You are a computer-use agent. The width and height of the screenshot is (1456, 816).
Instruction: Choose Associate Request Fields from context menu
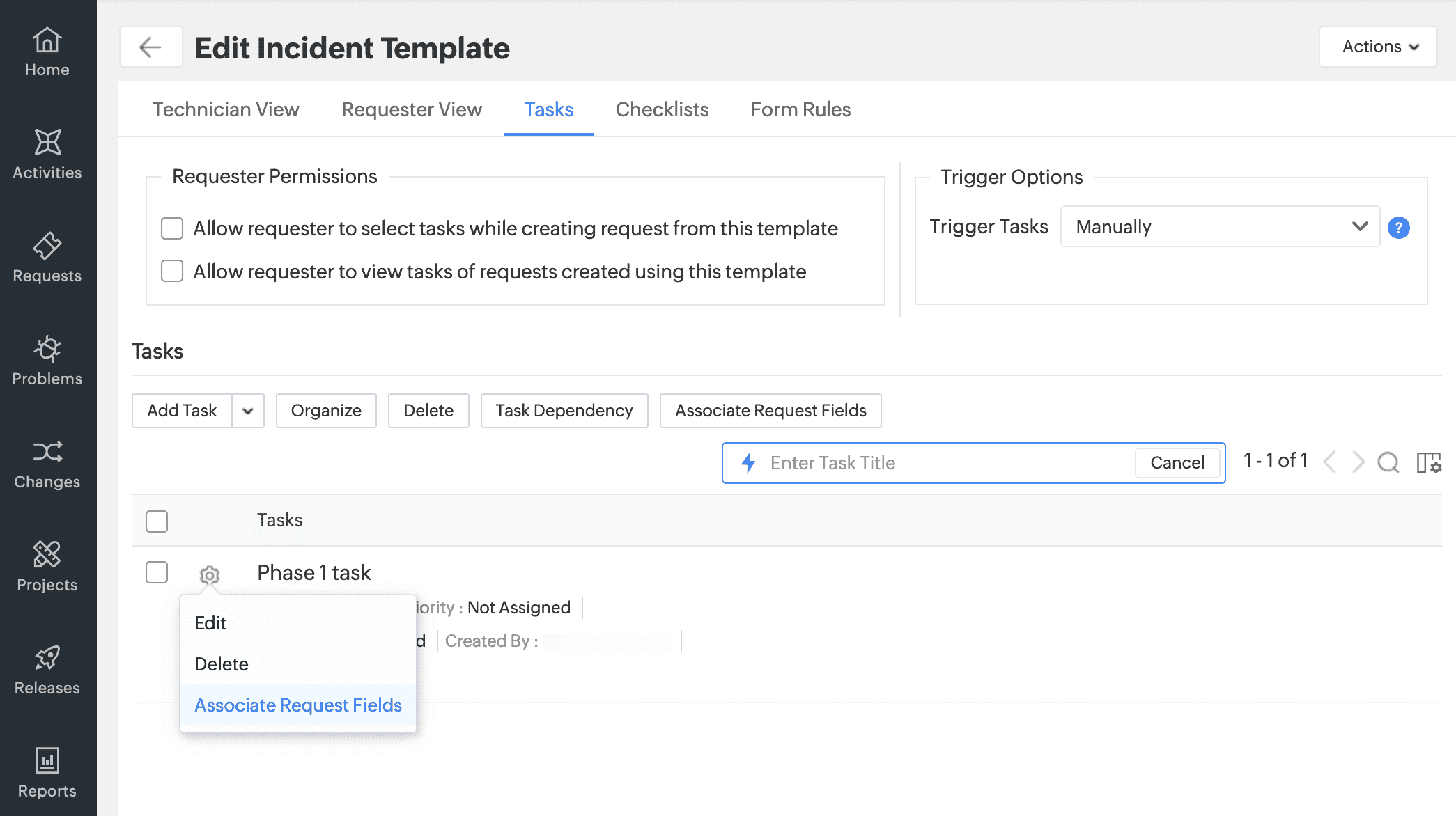(298, 705)
